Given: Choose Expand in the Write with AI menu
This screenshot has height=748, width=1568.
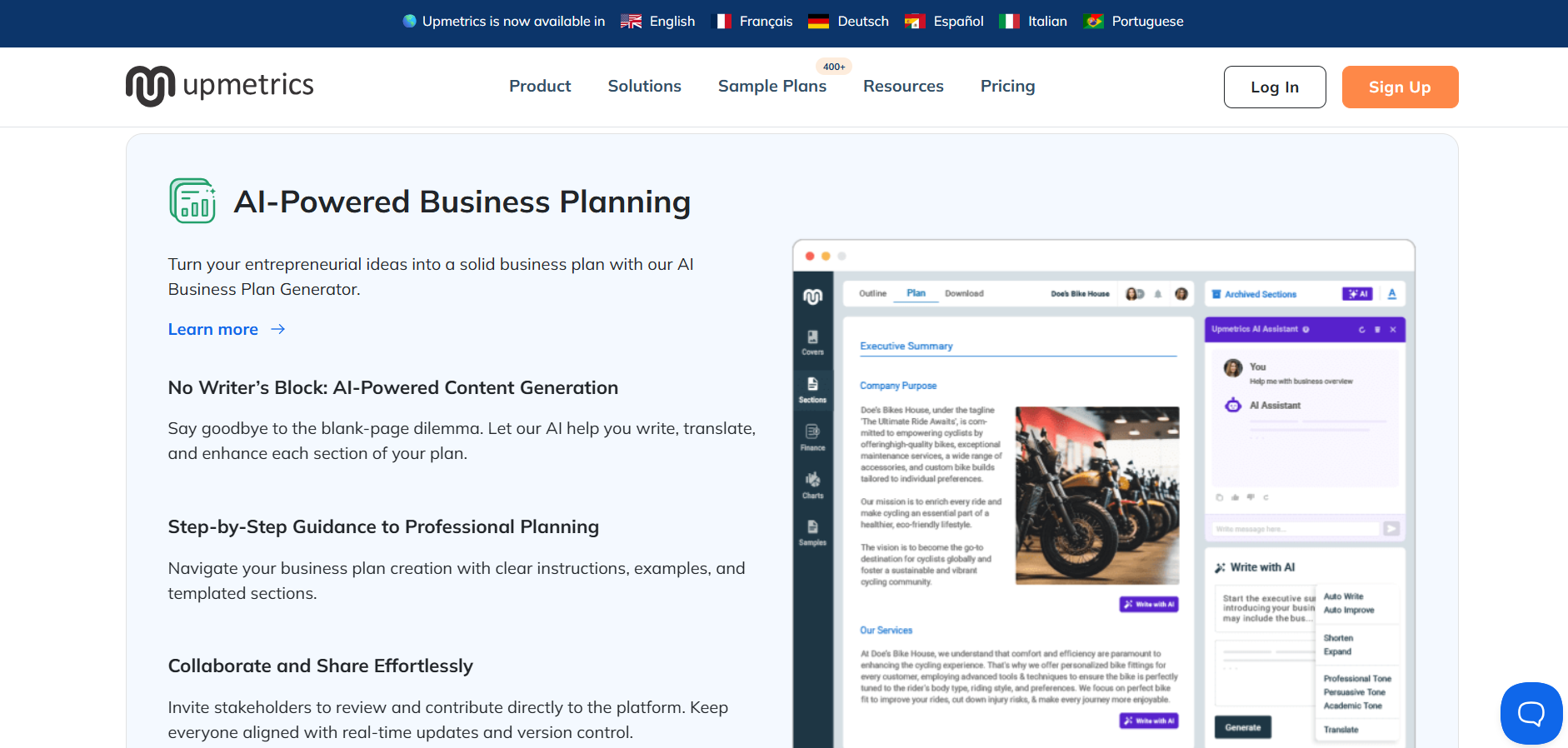Looking at the screenshot, I should (x=1337, y=651).
